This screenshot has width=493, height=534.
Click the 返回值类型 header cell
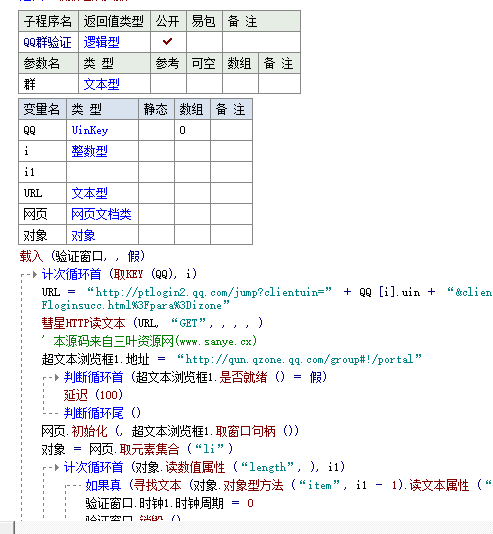[114, 21]
